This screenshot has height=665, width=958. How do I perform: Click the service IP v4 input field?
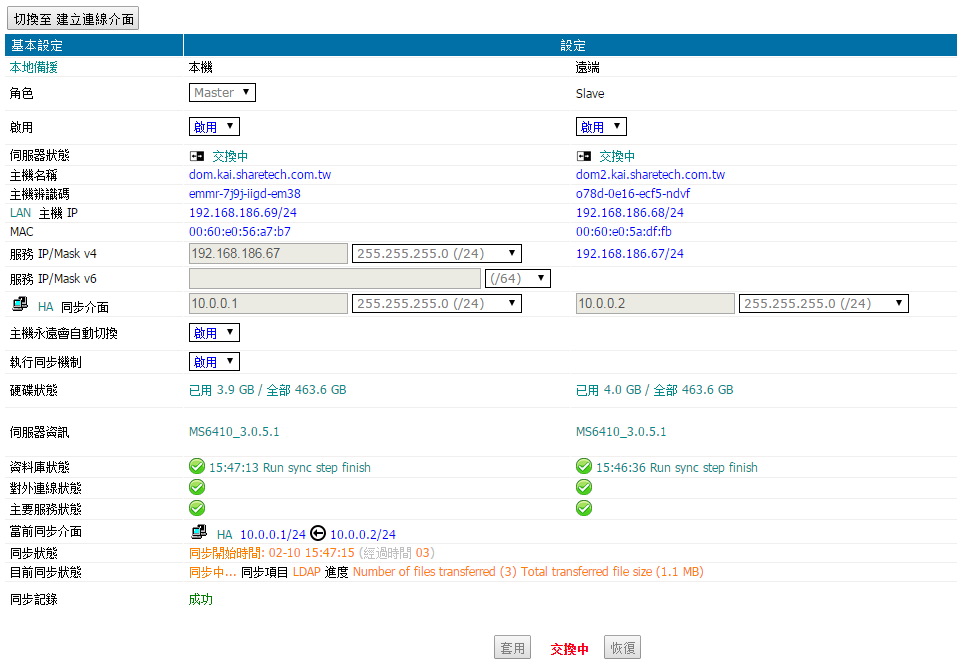click(x=268, y=254)
